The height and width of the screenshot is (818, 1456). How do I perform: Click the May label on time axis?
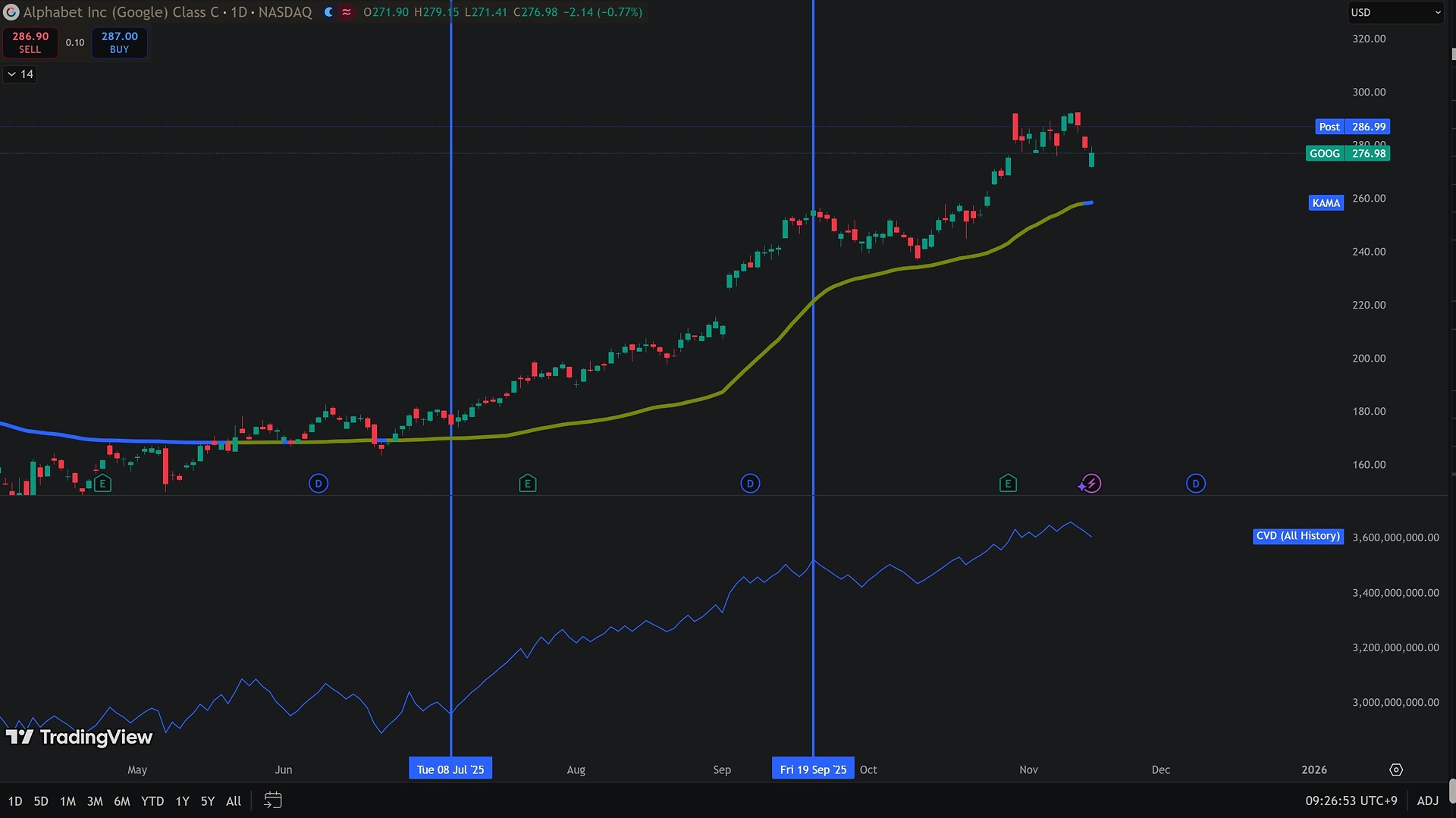point(137,769)
